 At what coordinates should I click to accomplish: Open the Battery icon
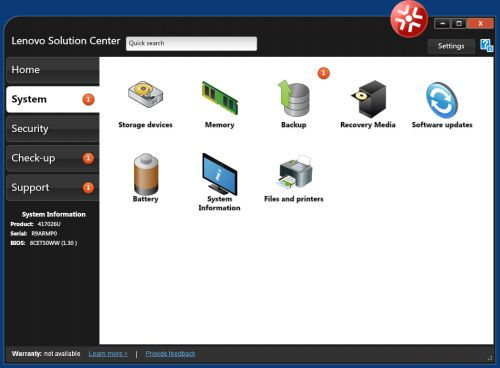pos(146,174)
